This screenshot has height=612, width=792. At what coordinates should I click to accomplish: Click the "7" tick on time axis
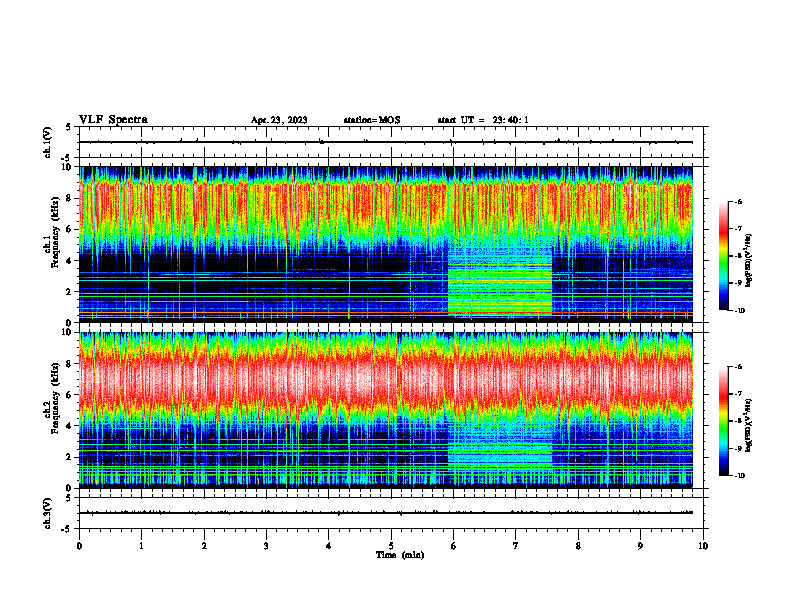coord(516,546)
